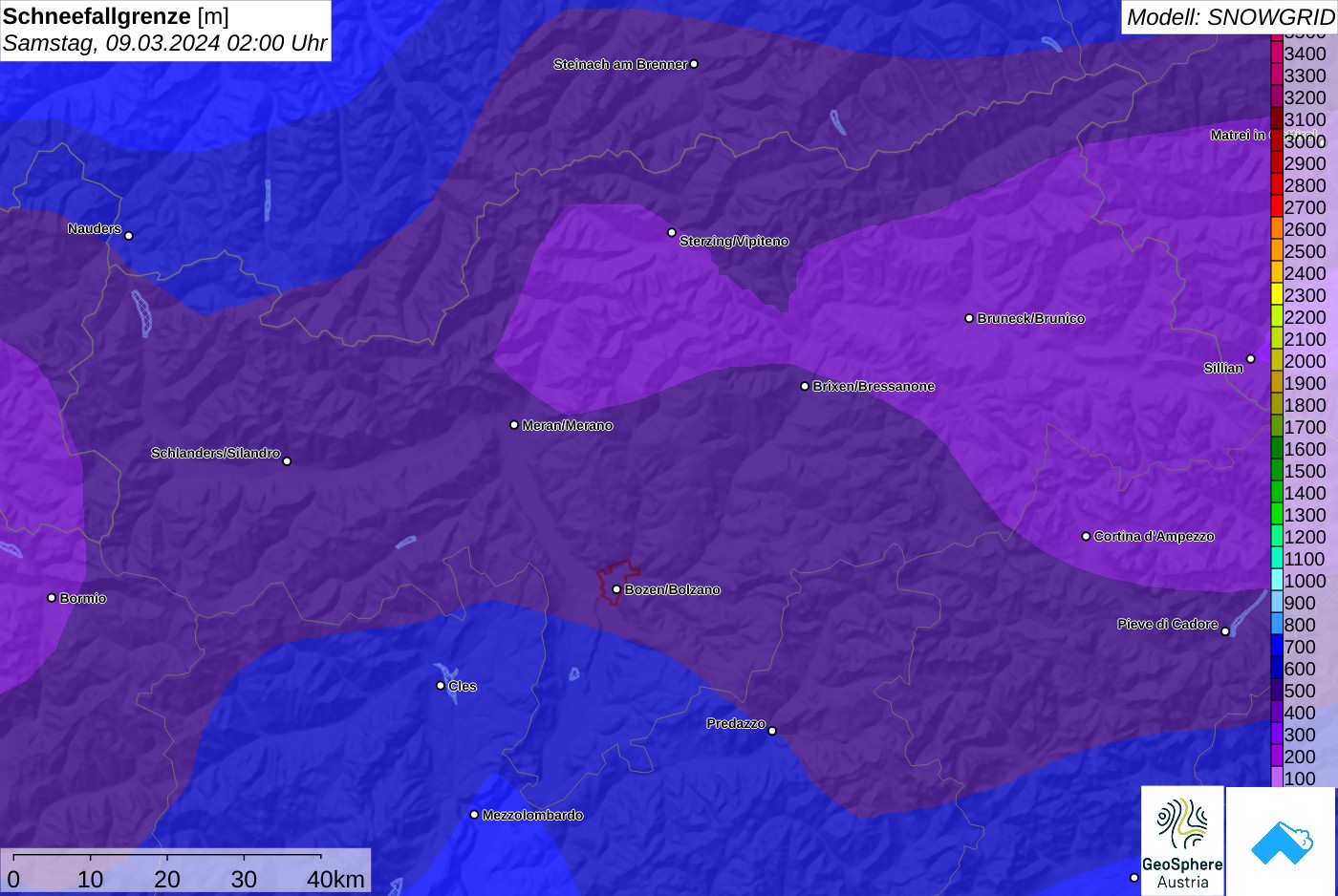The image size is (1338, 896).
Task: Select the Cles marker dot
Action: [441, 685]
